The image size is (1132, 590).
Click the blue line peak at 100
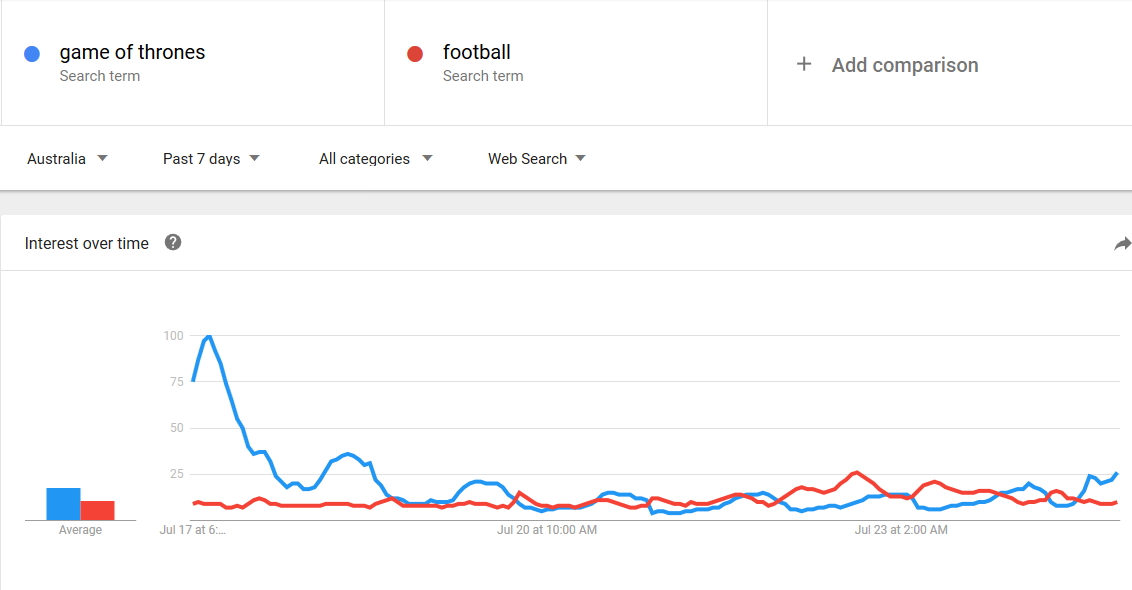point(208,337)
